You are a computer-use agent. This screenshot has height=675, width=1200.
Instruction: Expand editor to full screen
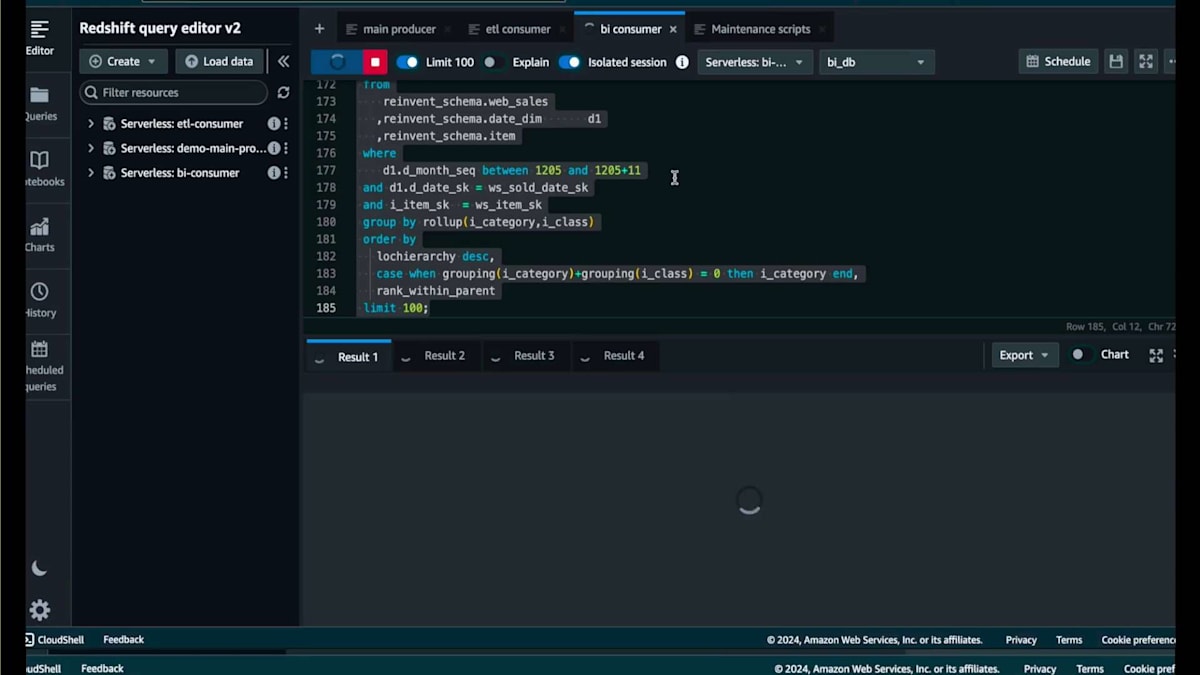(x=1146, y=62)
